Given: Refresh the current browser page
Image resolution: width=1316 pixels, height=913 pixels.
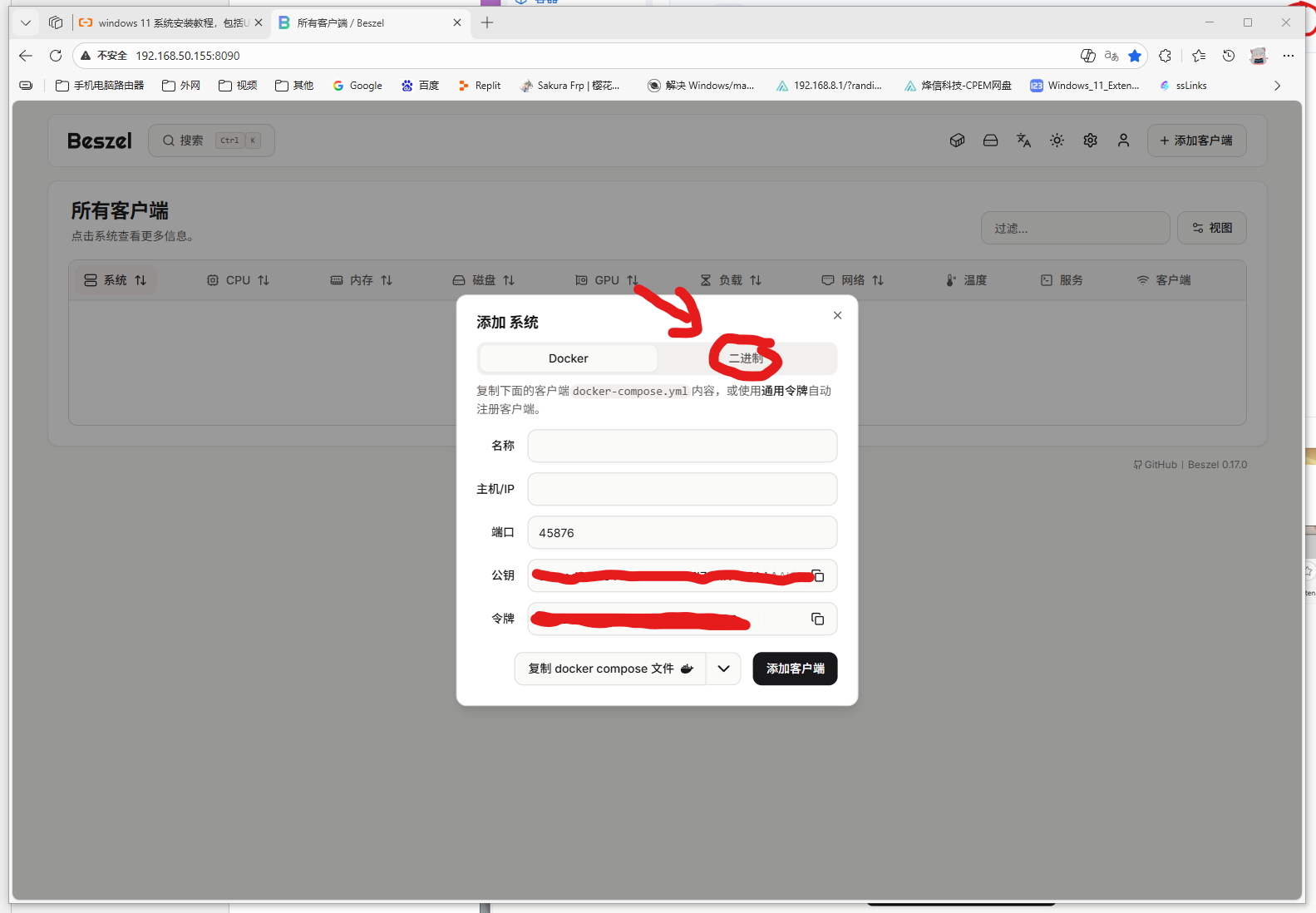Looking at the screenshot, I should coord(56,56).
